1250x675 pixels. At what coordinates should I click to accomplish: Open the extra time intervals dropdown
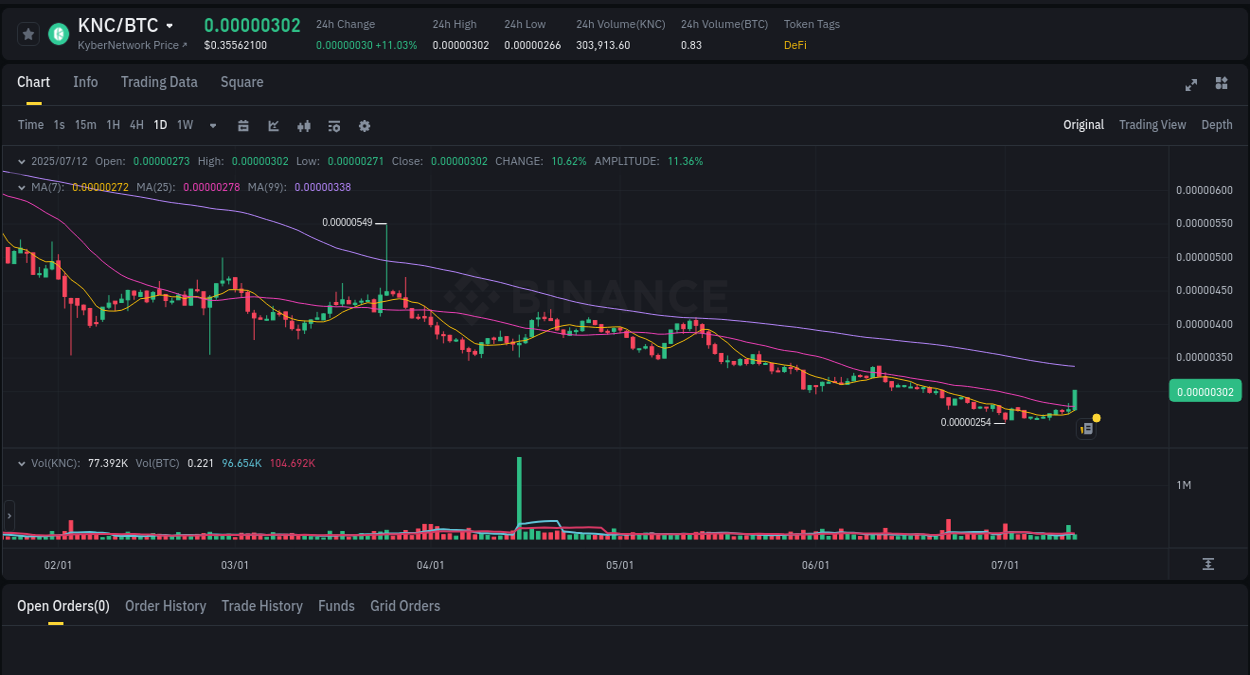[212, 125]
